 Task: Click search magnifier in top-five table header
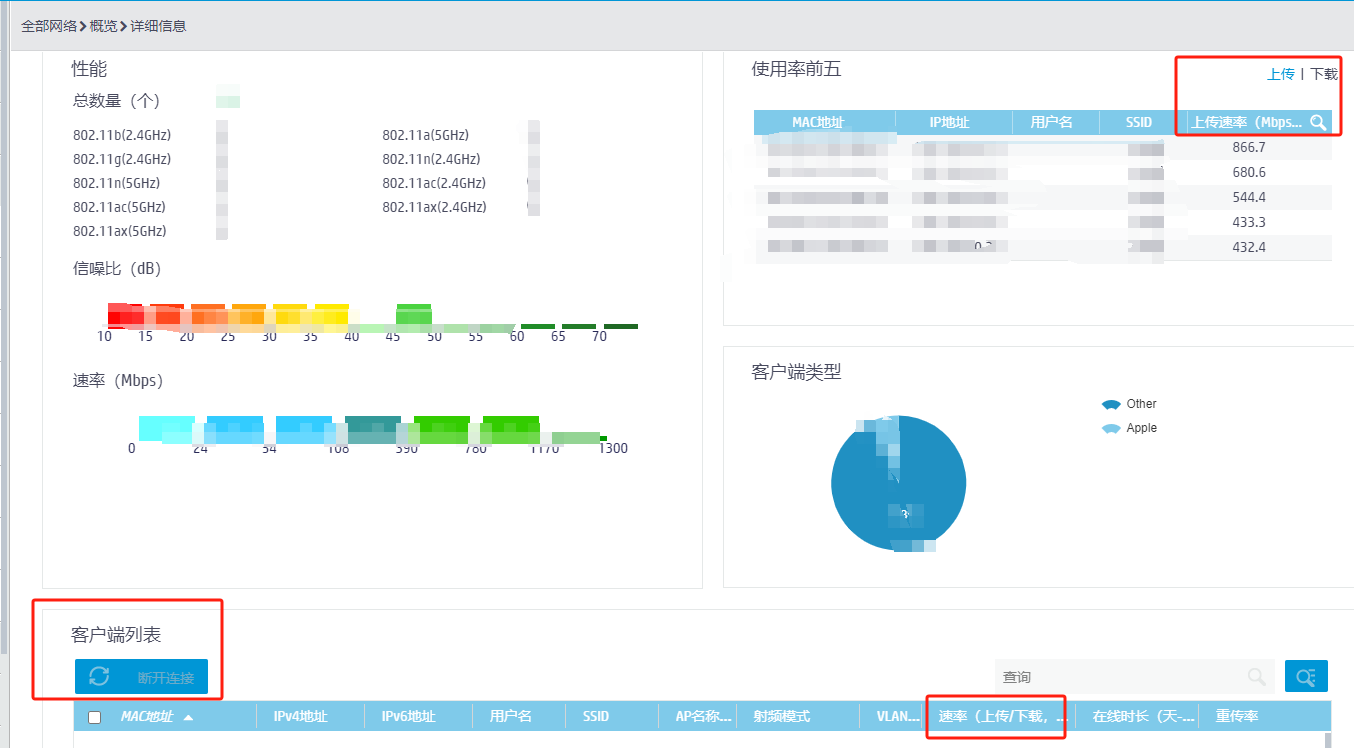(x=1318, y=122)
